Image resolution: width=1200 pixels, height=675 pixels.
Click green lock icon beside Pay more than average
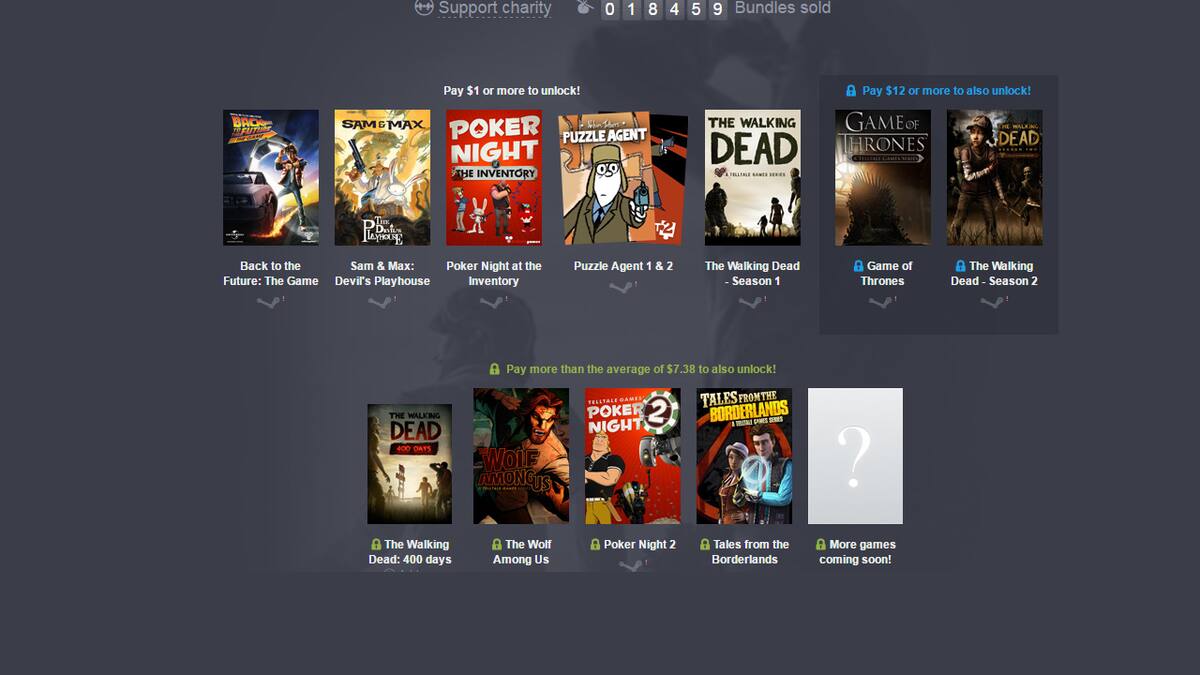[x=495, y=370]
